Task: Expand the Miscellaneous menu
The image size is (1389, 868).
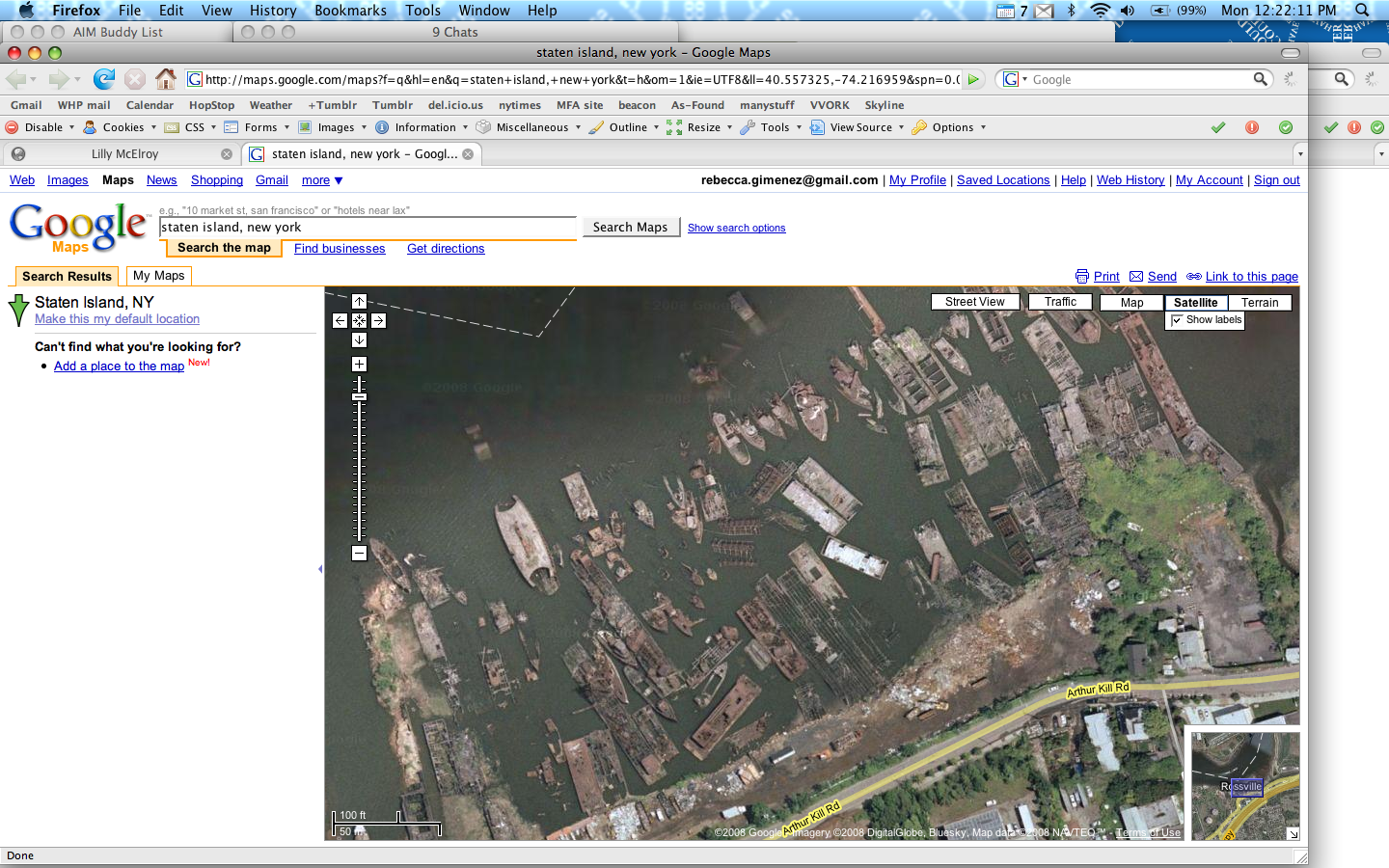Action: 529,127
